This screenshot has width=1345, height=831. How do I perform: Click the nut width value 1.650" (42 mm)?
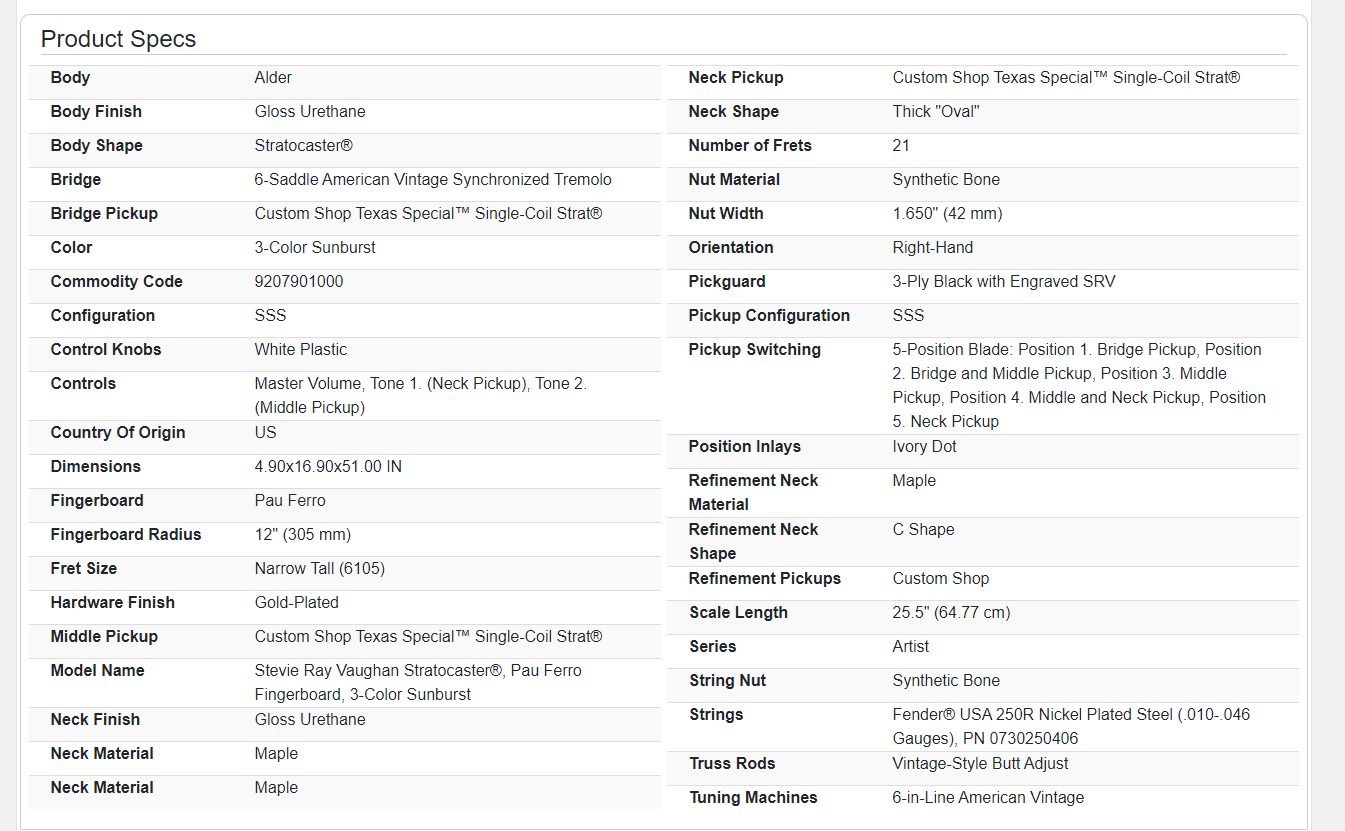(x=947, y=214)
